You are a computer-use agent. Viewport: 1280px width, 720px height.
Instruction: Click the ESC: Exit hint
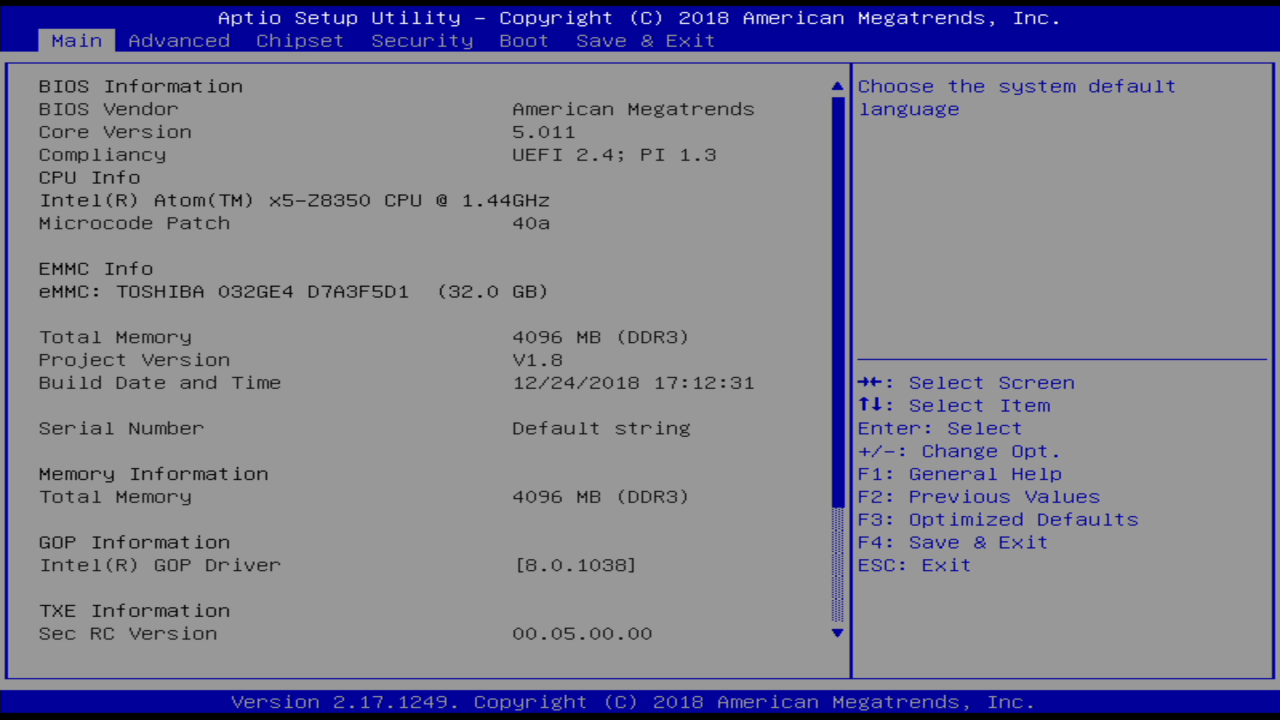914,565
